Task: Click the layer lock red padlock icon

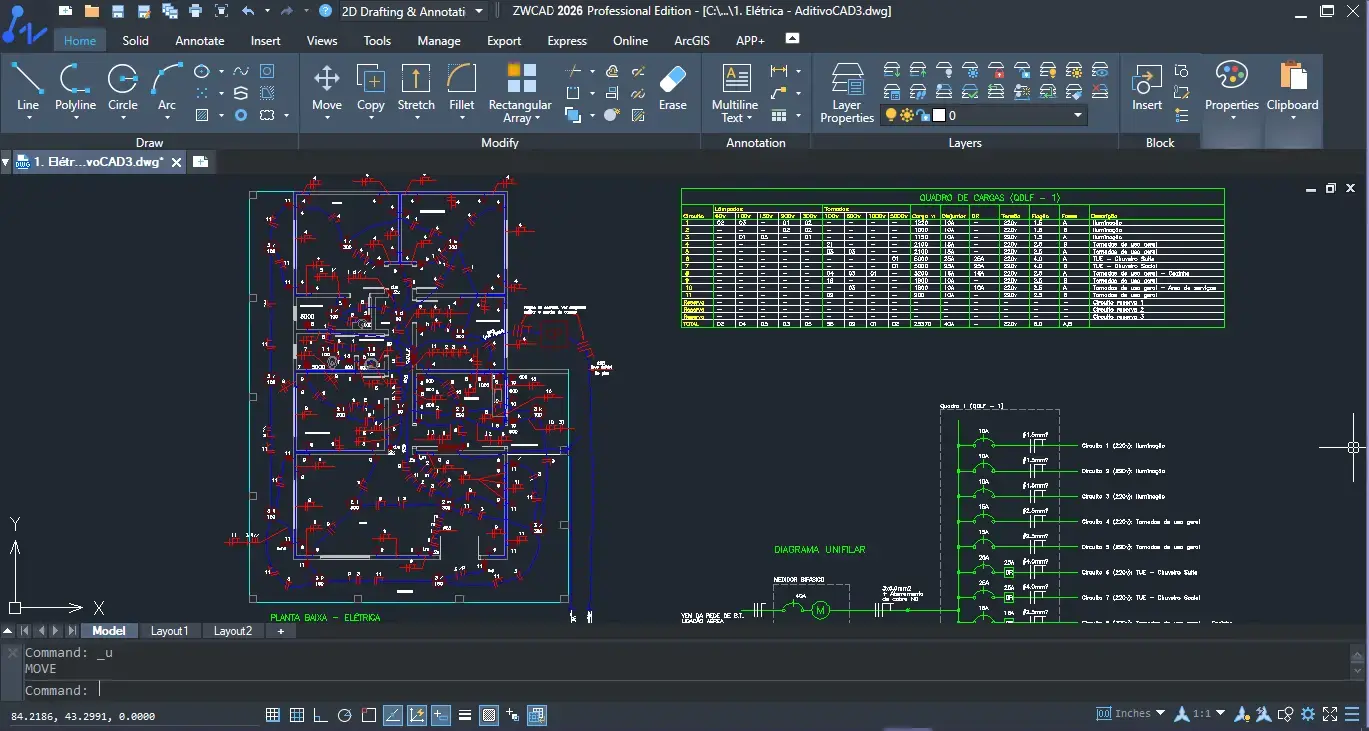Action: point(996,71)
